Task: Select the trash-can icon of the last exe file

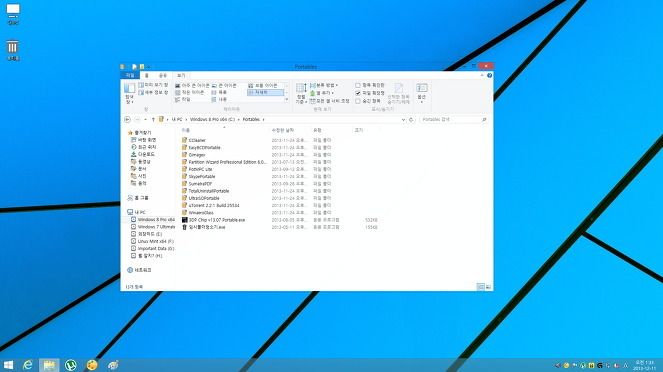Action: click(x=184, y=227)
